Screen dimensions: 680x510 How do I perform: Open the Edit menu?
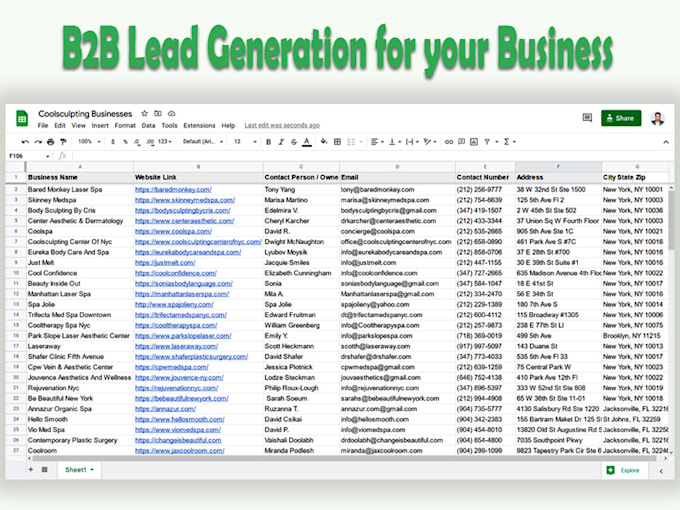click(x=60, y=126)
